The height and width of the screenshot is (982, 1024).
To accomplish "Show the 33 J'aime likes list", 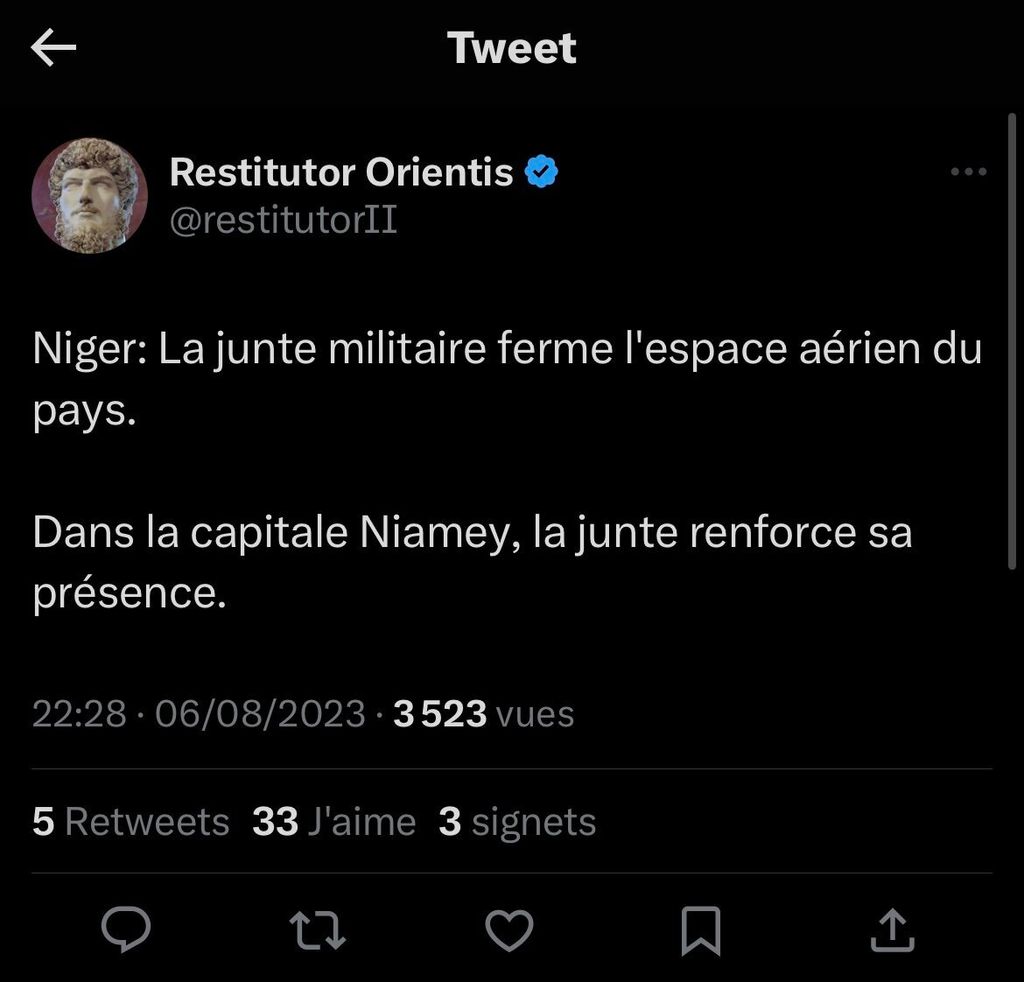I will click(334, 822).
